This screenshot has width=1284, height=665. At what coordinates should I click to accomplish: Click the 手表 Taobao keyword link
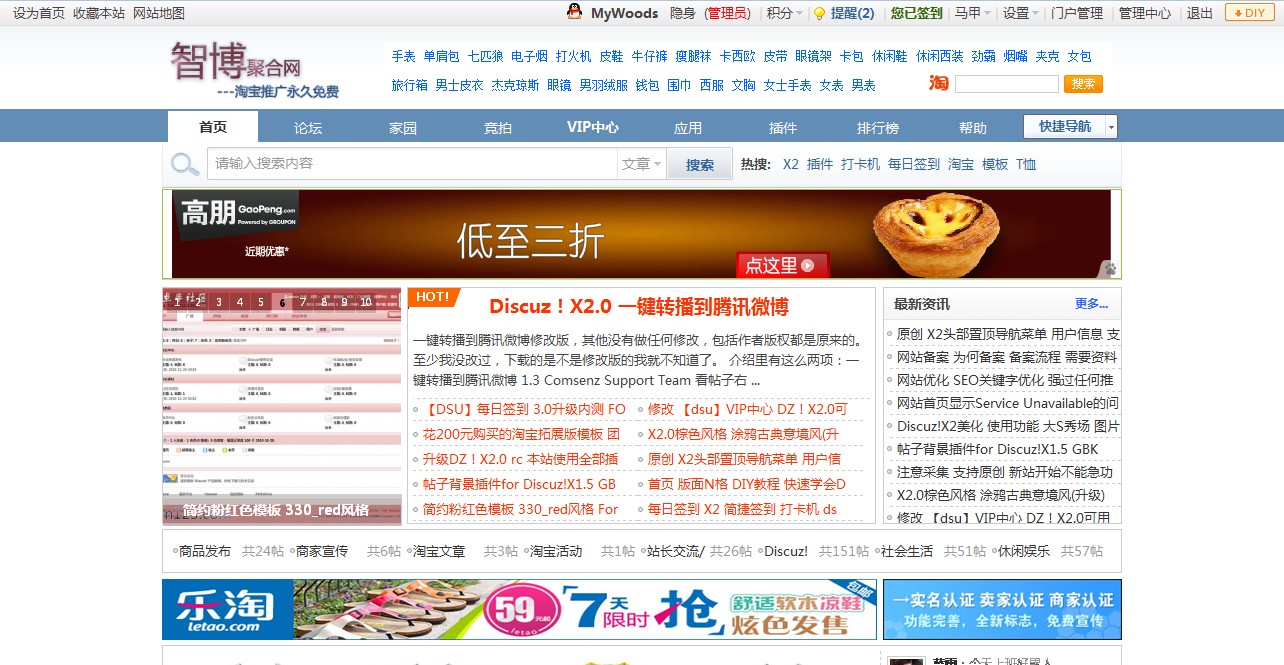(x=404, y=56)
